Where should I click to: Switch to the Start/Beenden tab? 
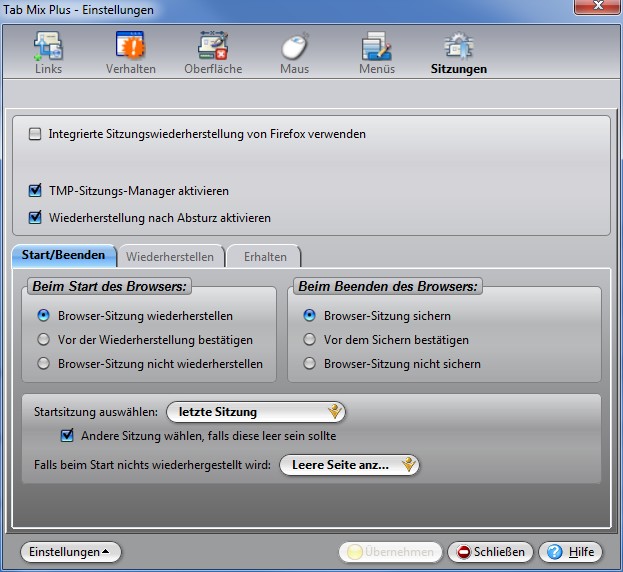click(x=64, y=255)
